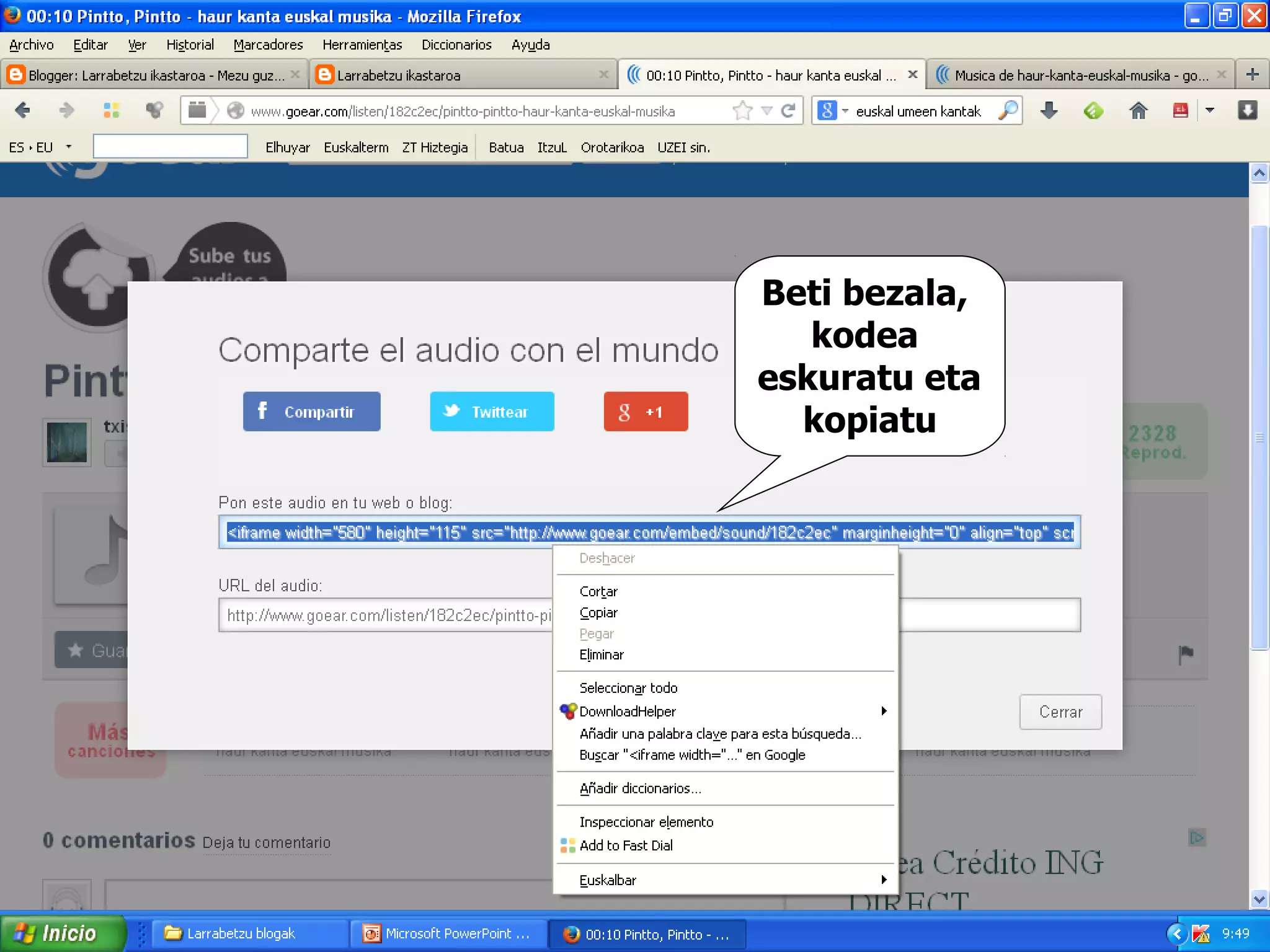Image resolution: width=1270 pixels, height=952 pixels.
Task: Click the search magnifier icon
Action: click(1008, 111)
